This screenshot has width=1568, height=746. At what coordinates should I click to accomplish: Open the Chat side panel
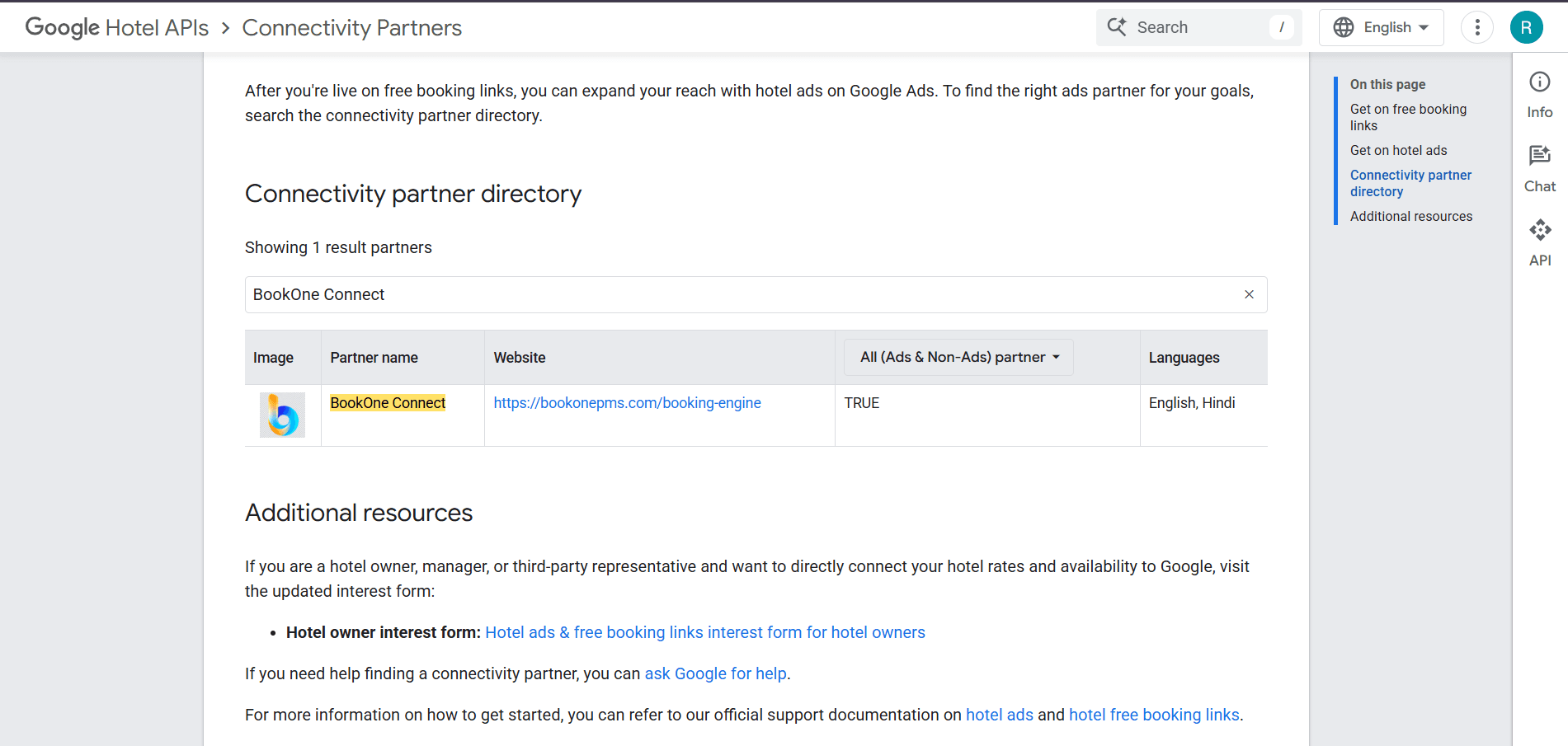[1539, 170]
